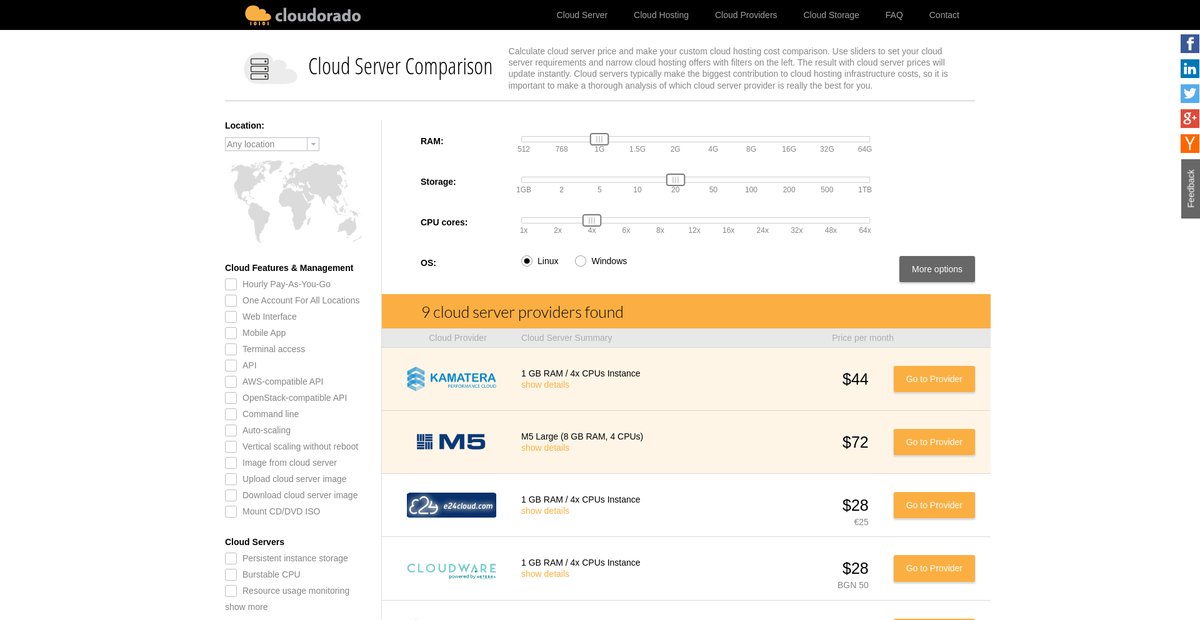Open Cloud Storage menu item
The height and width of the screenshot is (620, 1200).
coord(831,15)
